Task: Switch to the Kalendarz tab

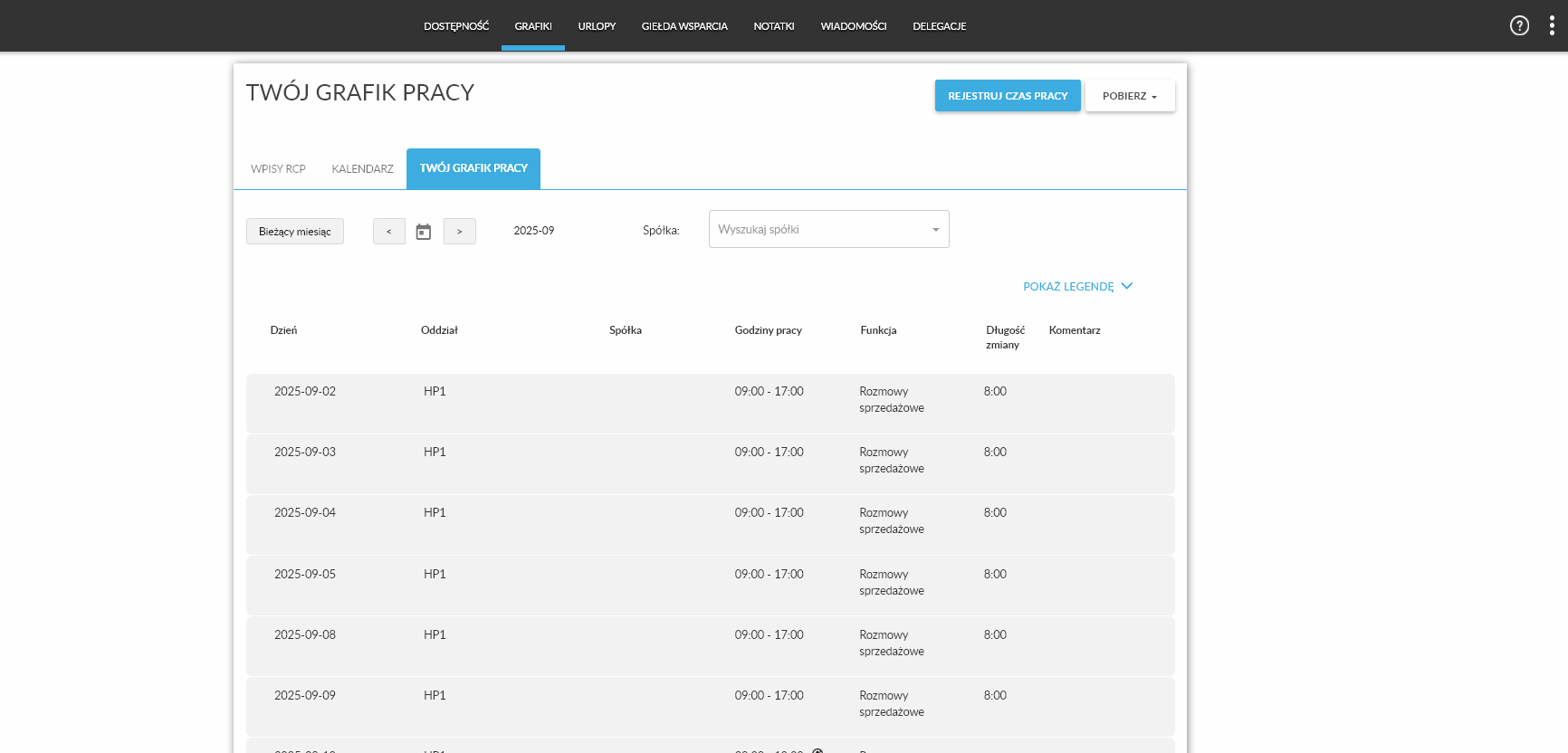Action: coord(362,169)
